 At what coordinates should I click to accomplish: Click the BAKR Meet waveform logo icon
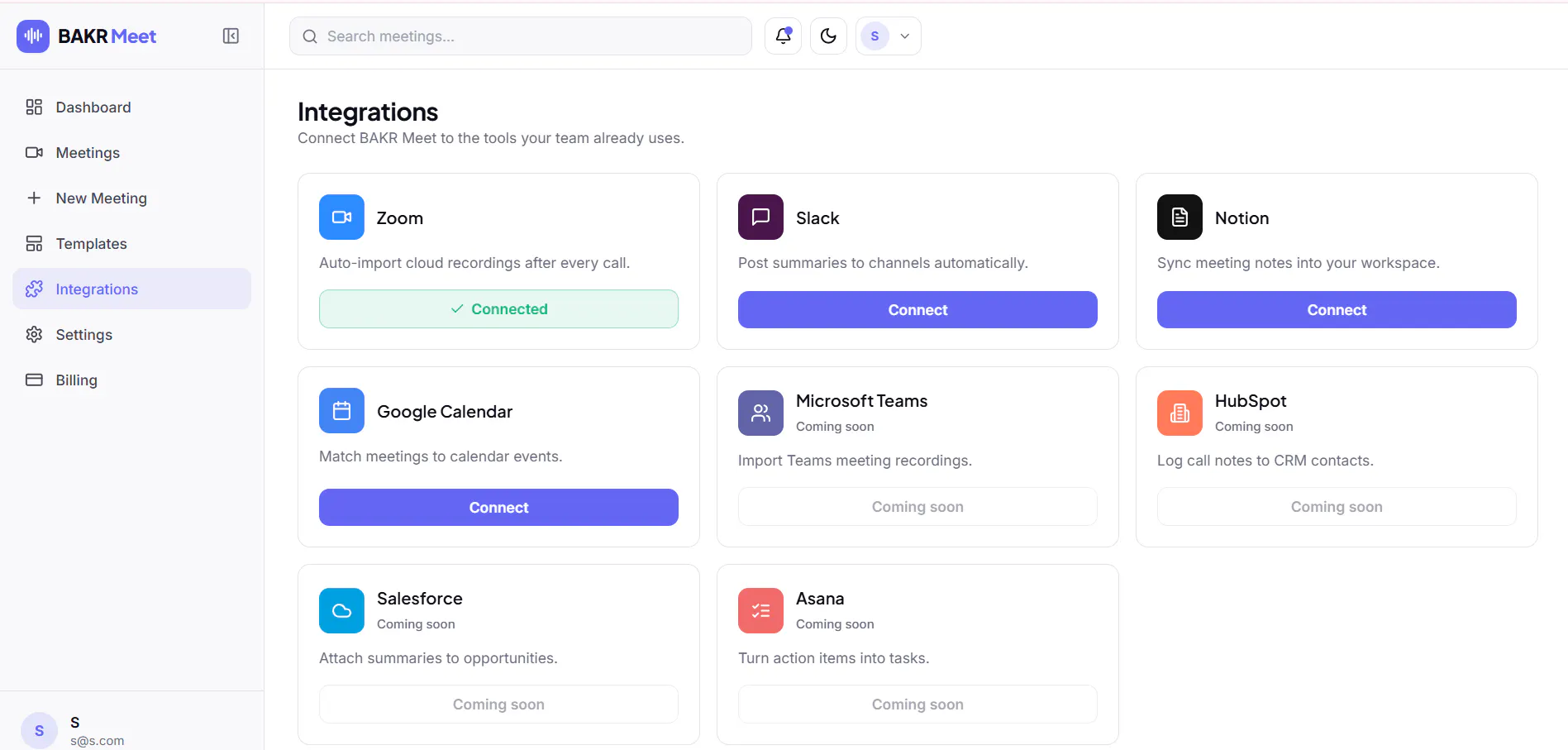[33, 36]
